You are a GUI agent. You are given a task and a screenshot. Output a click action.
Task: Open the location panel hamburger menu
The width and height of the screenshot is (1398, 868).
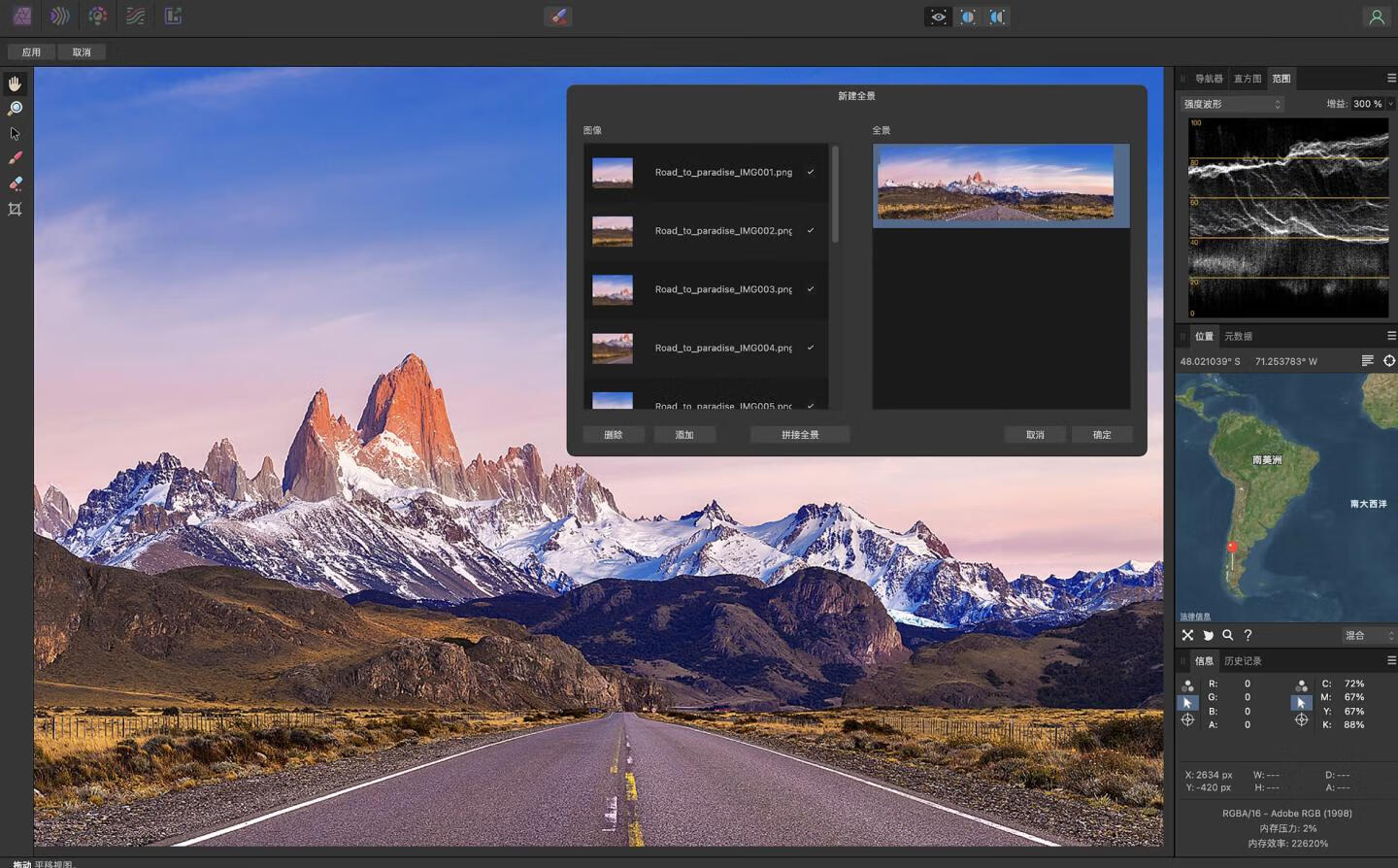[1390, 336]
